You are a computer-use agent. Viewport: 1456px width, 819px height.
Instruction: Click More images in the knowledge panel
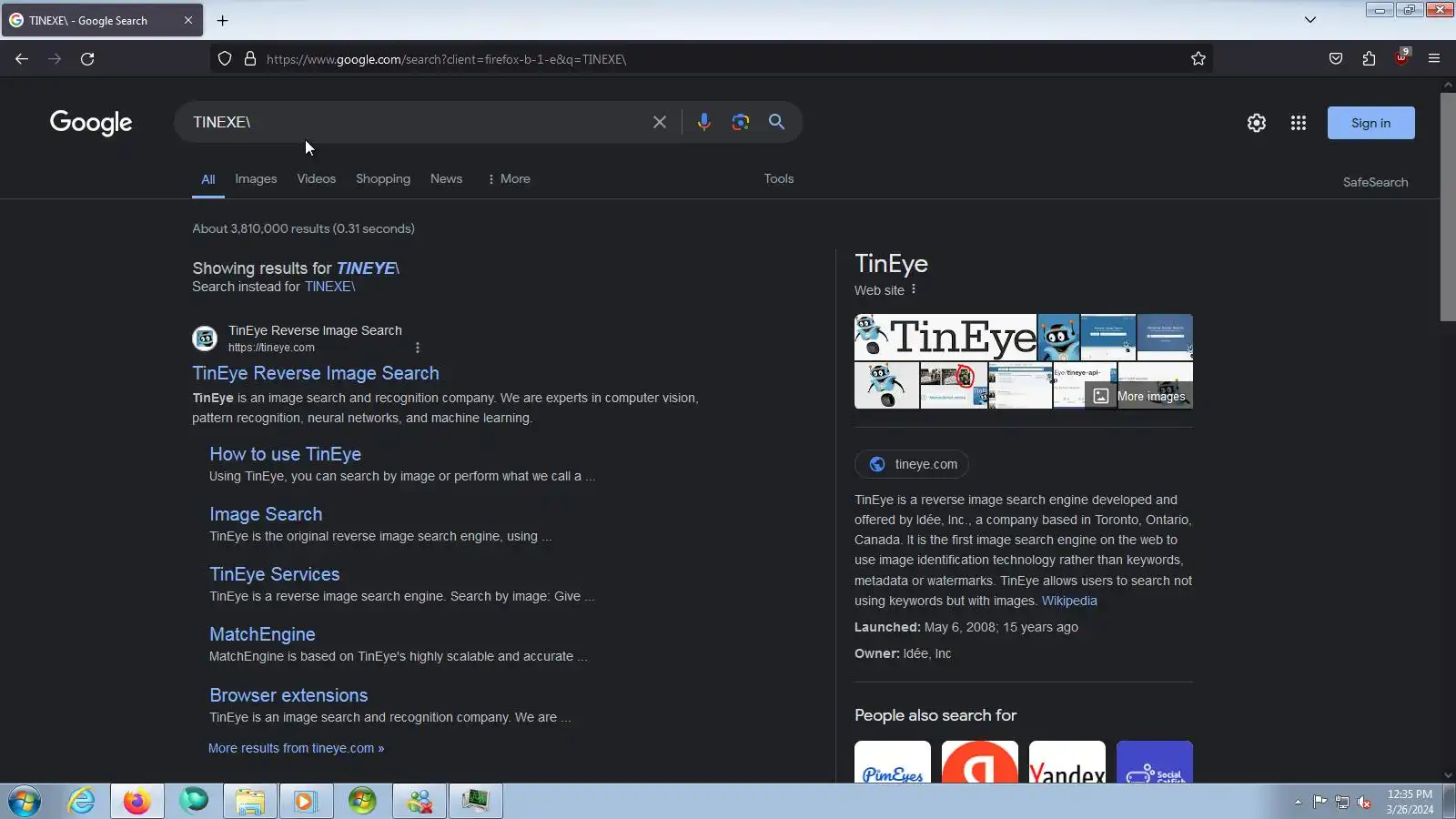(1139, 396)
